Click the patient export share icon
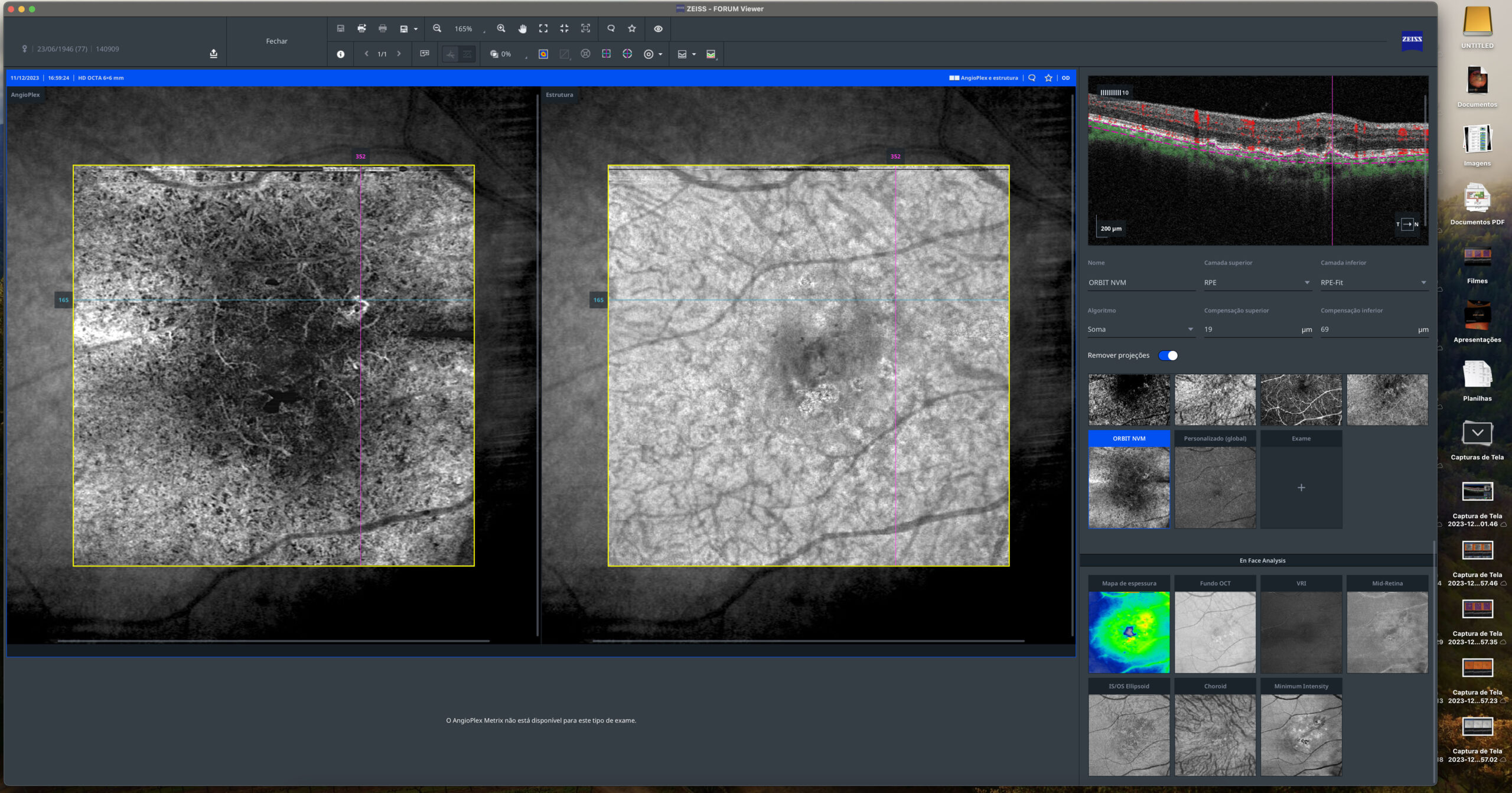 click(214, 54)
